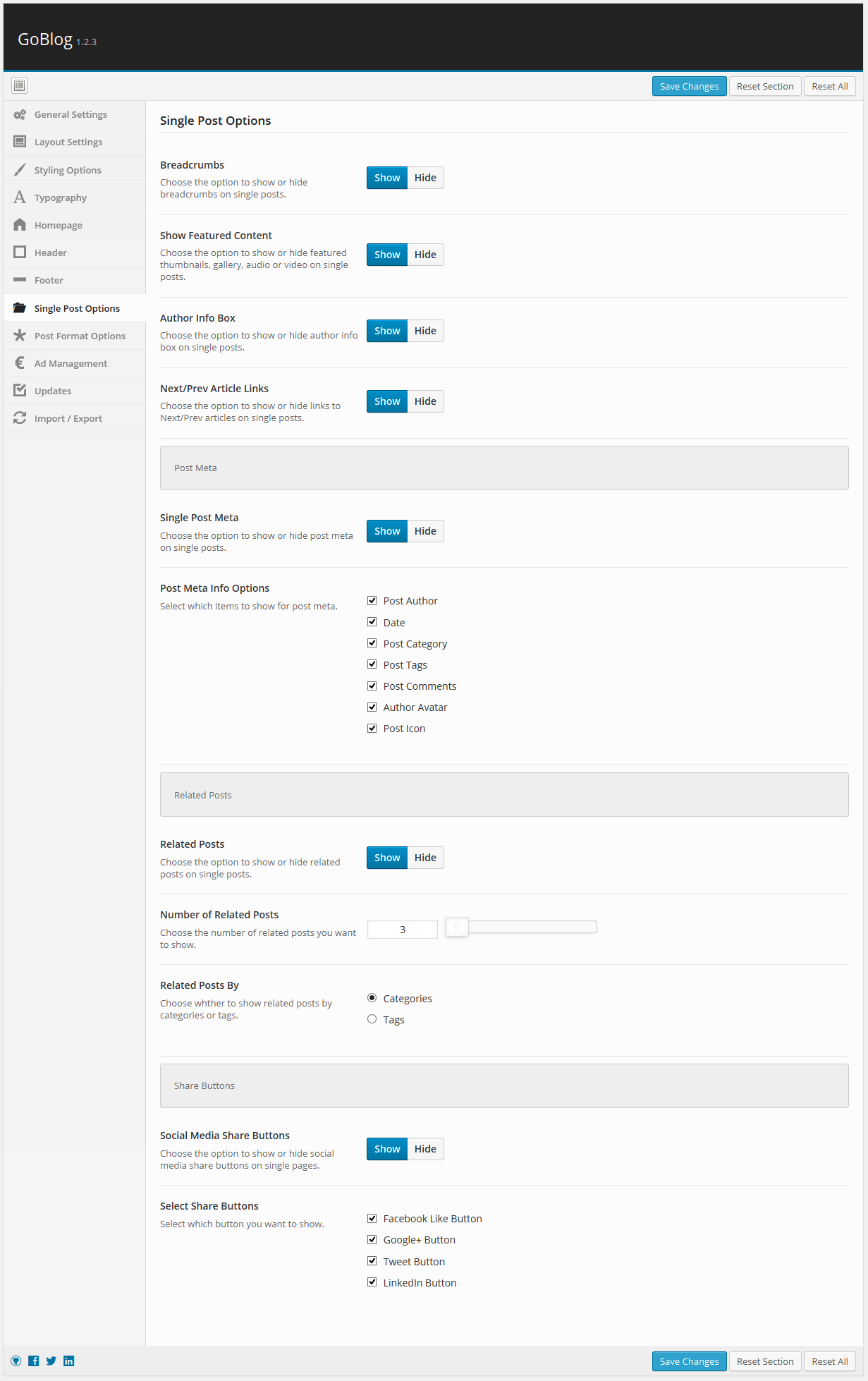Click the Homepage house icon
Viewport: 868px width, 1381px height.
20,225
